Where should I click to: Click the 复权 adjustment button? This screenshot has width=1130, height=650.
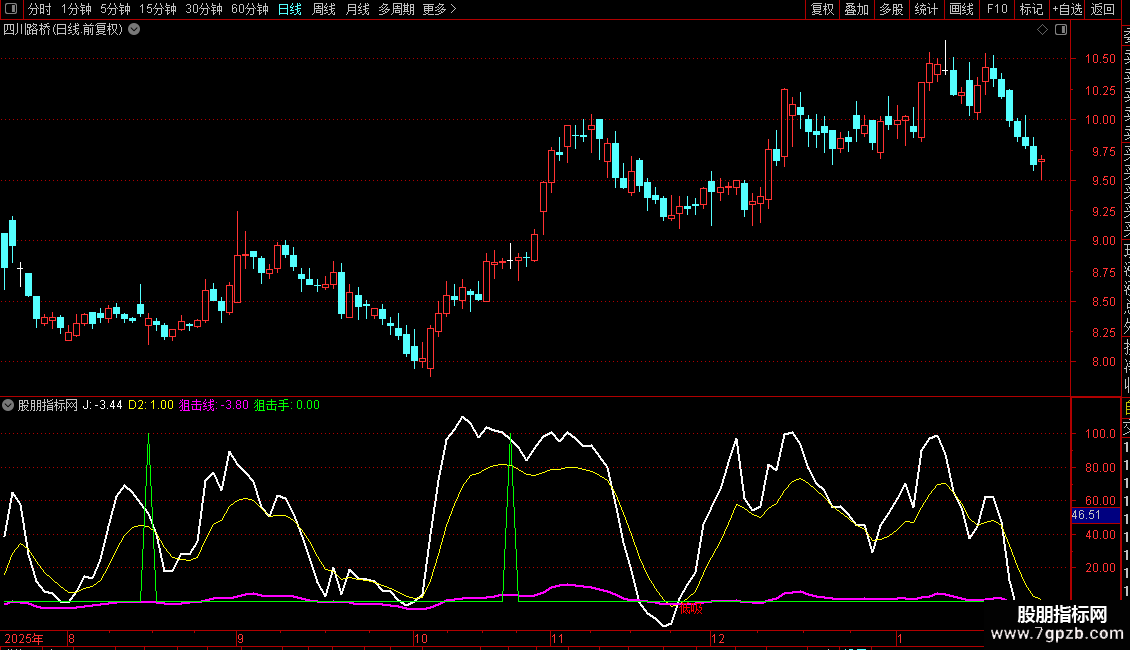click(822, 9)
